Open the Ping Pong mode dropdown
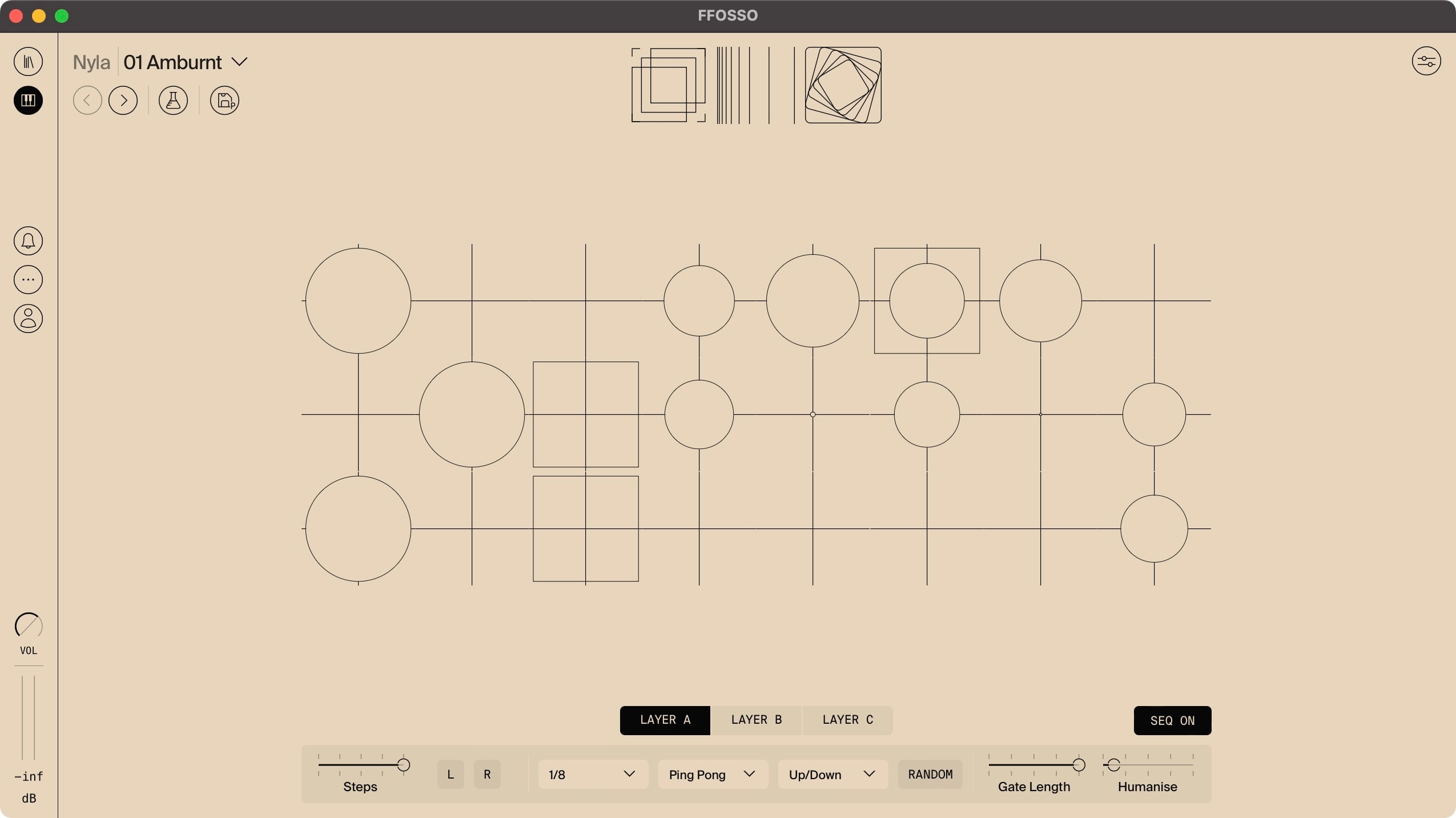Image resolution: width=1456 pixels, height=818 pixels. (712, 775)
